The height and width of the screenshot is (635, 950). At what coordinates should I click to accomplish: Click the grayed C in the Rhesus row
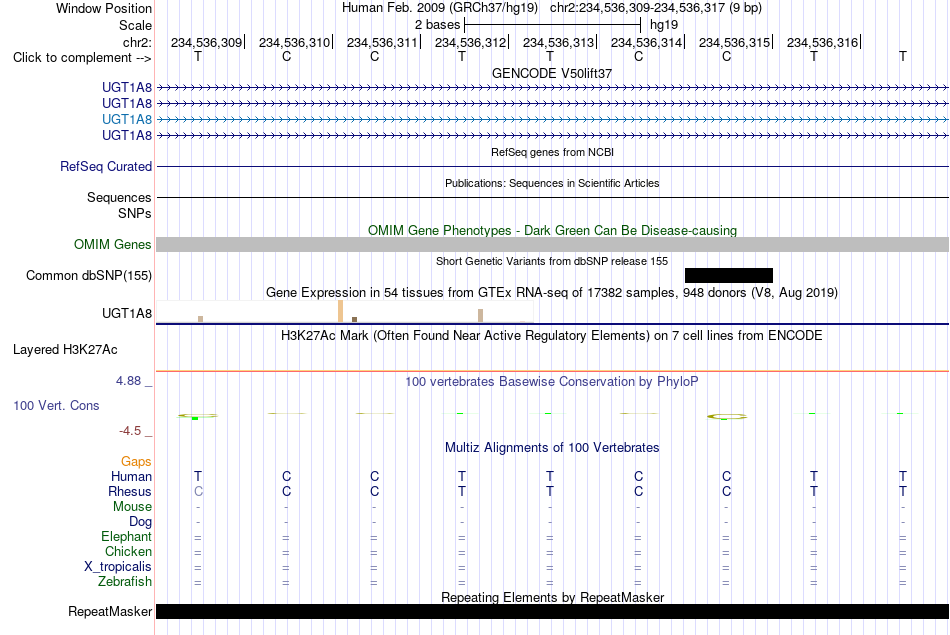click(198, 491)
